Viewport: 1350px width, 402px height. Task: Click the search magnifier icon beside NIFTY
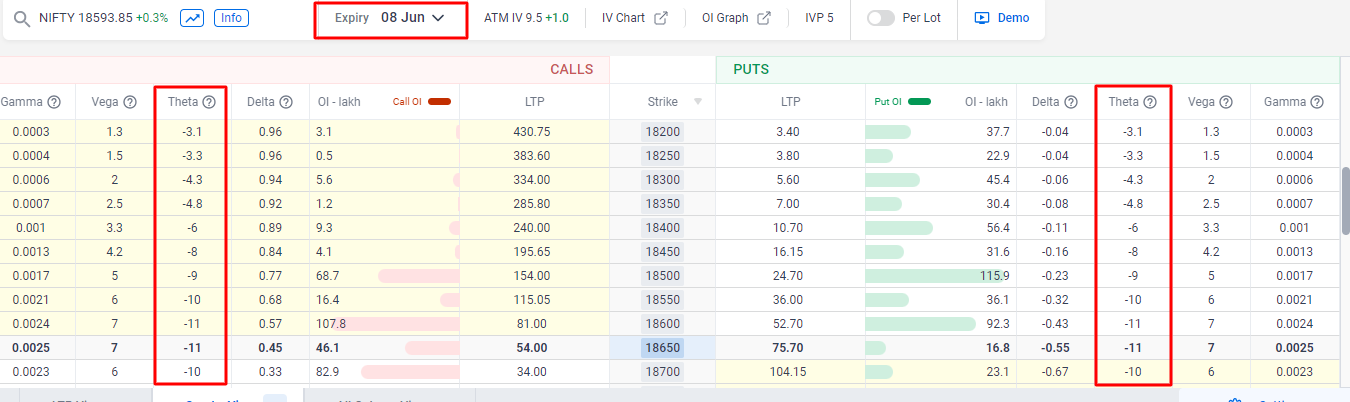coord(21,18)
